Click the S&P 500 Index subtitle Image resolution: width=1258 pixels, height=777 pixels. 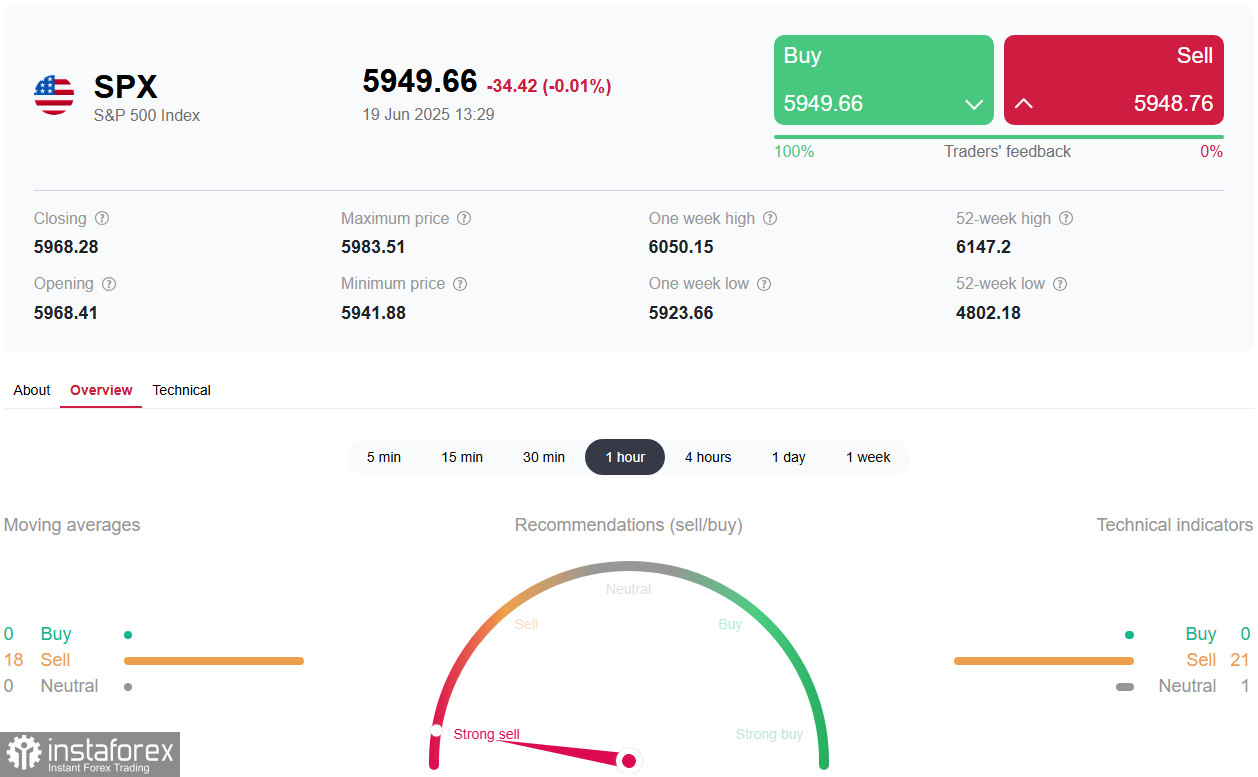(x=147, y=116)
